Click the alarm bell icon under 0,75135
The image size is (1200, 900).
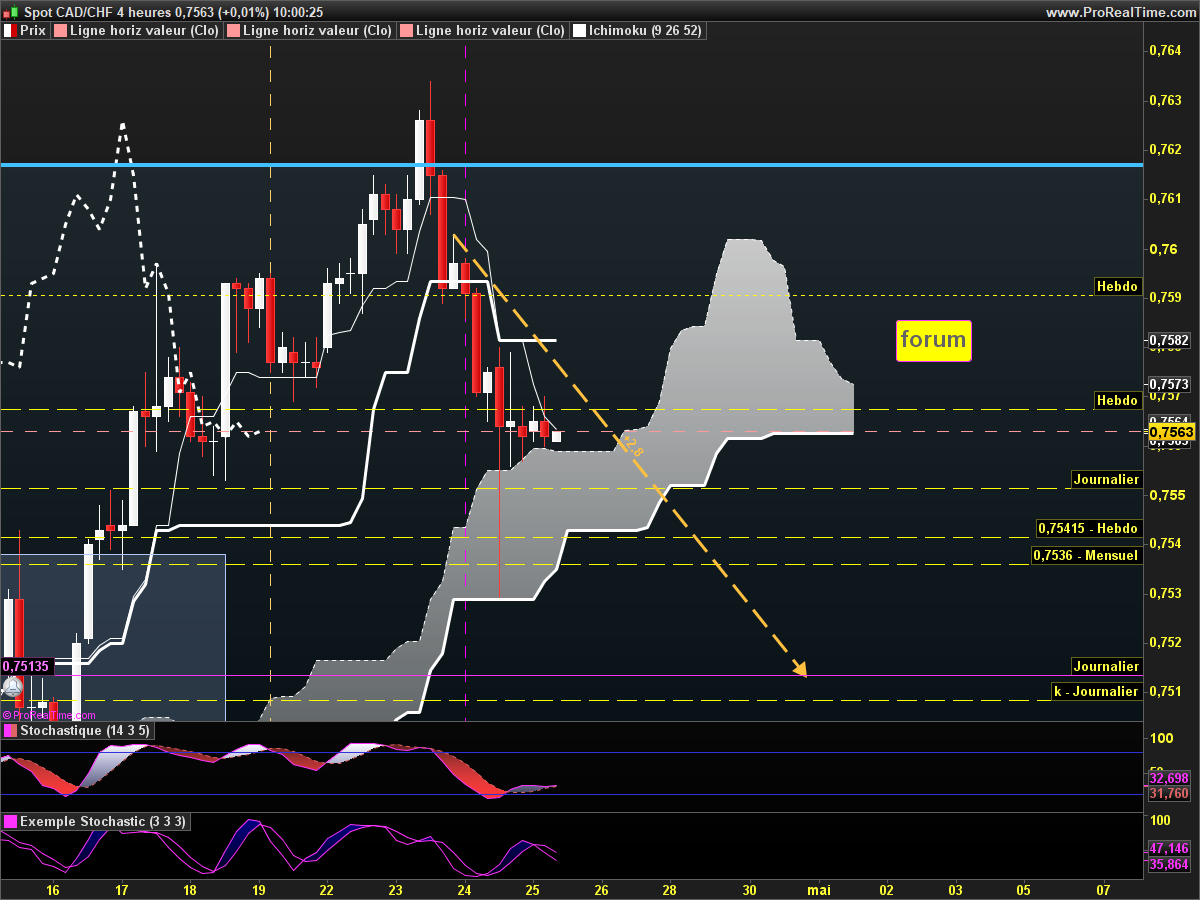[x=12, y=688]
